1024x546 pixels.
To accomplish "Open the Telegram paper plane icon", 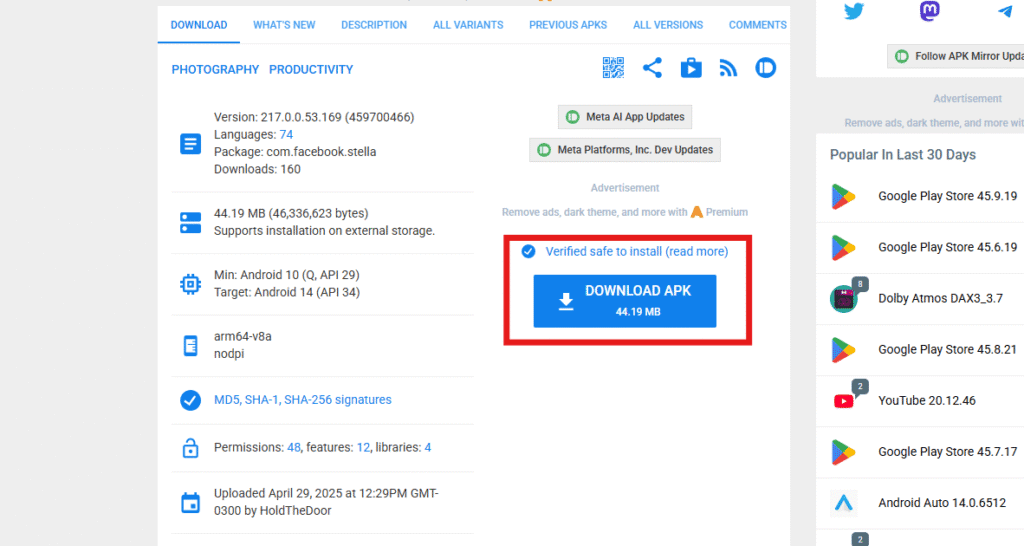I will coord(1005,11).
